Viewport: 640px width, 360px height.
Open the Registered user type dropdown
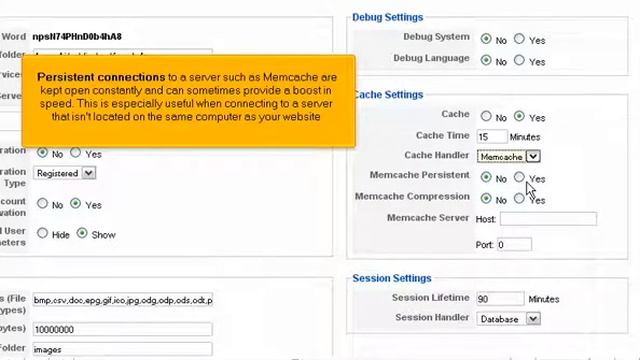tap(64, 173)
